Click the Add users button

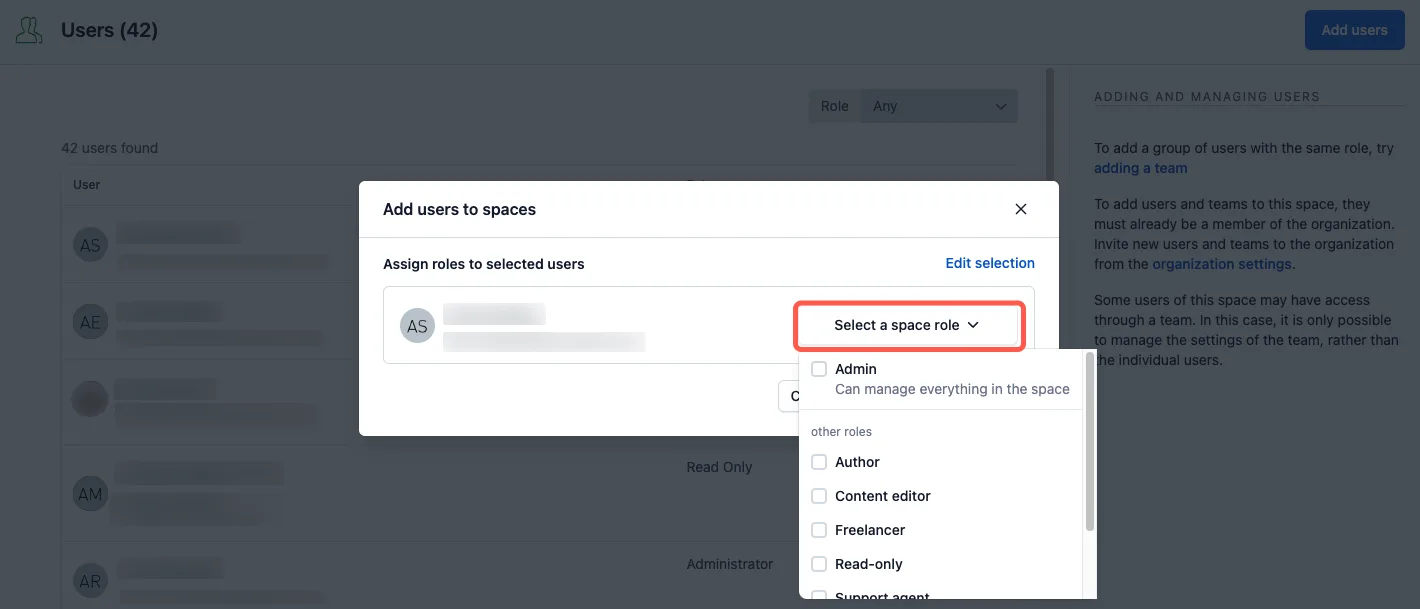coord(1354,30)
